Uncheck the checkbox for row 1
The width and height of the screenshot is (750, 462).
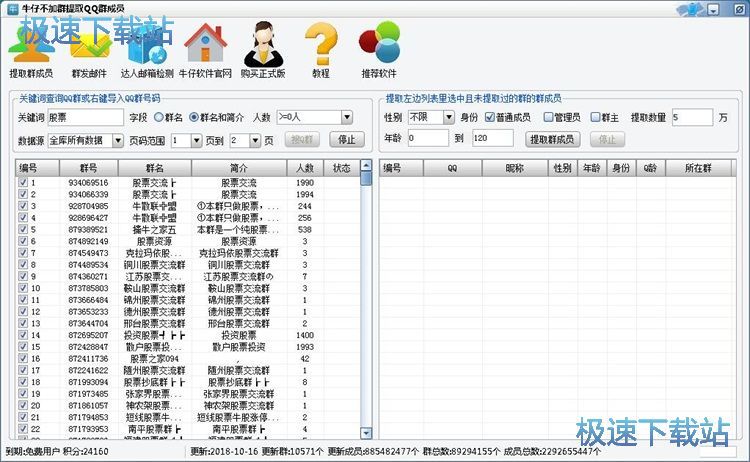click(23, 182)
